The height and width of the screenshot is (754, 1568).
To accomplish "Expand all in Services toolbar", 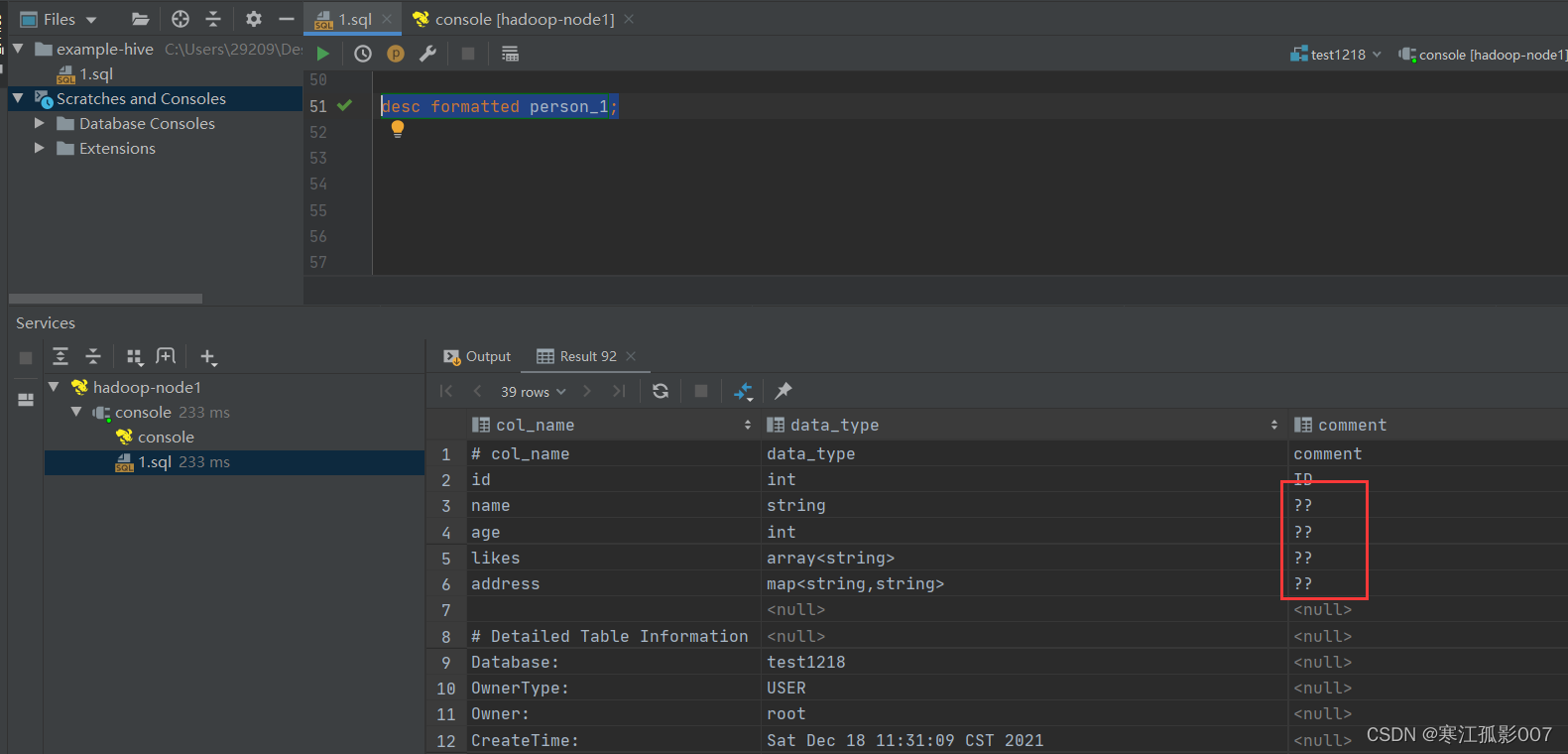I will [x=60, y=356].
